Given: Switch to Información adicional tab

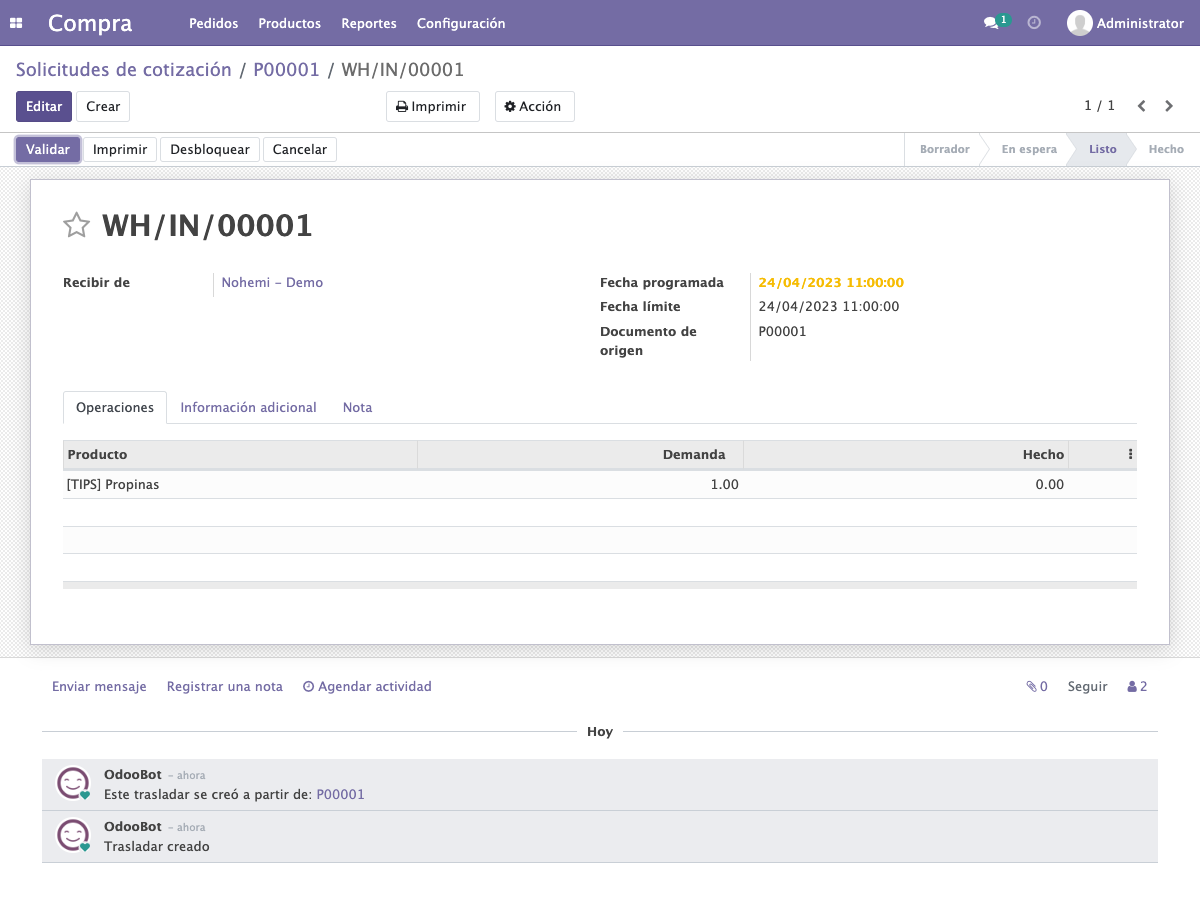Looking at the screenshot, I should point(248,408).
